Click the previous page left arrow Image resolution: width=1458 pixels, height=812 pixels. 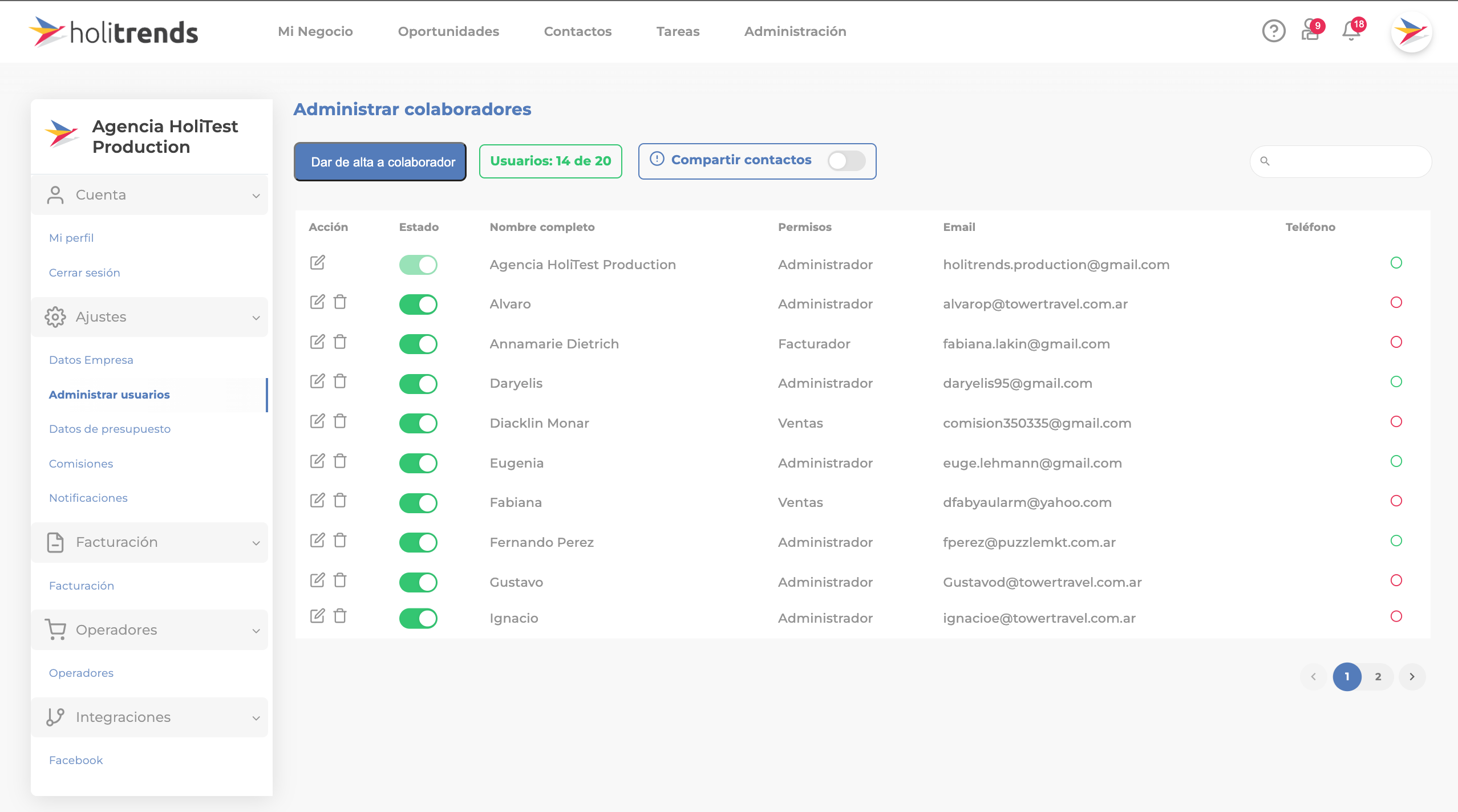1313,677
